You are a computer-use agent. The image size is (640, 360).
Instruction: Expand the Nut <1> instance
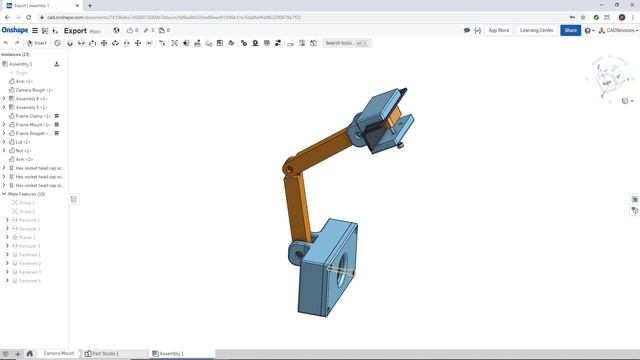point(4,151)
